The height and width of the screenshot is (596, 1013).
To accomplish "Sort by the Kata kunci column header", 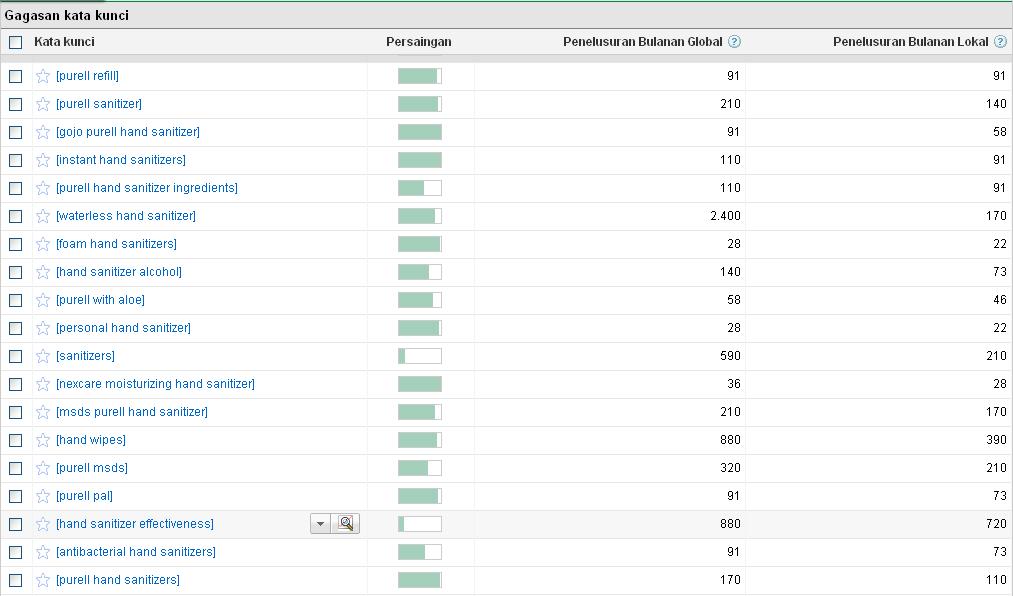I will (64, 42).
